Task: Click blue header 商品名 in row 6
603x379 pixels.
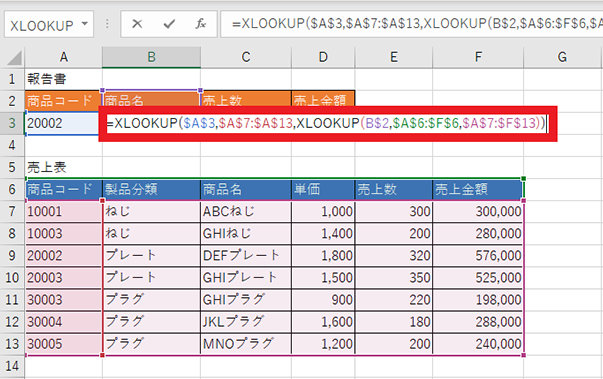Action: point(246,190)
